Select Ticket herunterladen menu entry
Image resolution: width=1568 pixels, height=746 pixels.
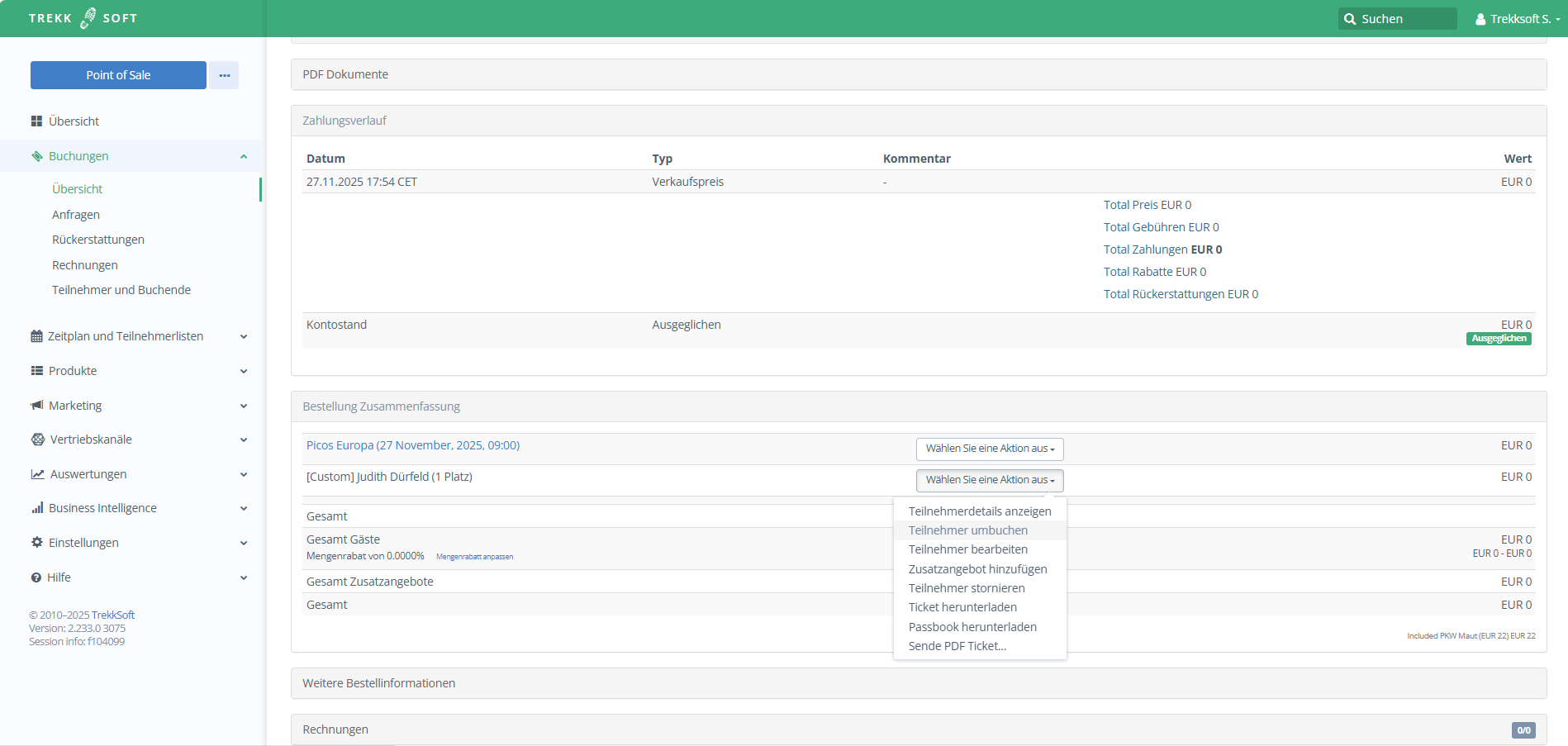pyautogui.click(x=962, y=607)
